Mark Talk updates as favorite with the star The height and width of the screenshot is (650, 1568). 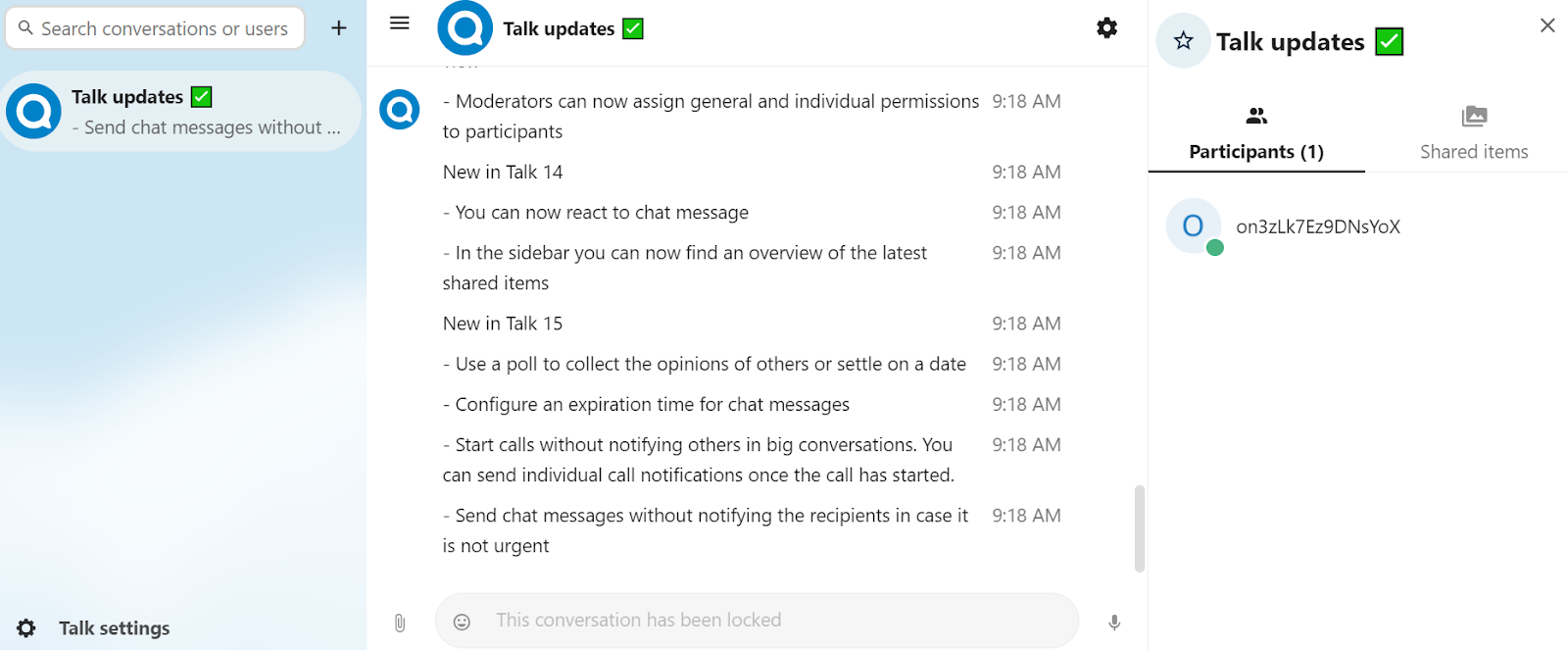pos(1184,41)
